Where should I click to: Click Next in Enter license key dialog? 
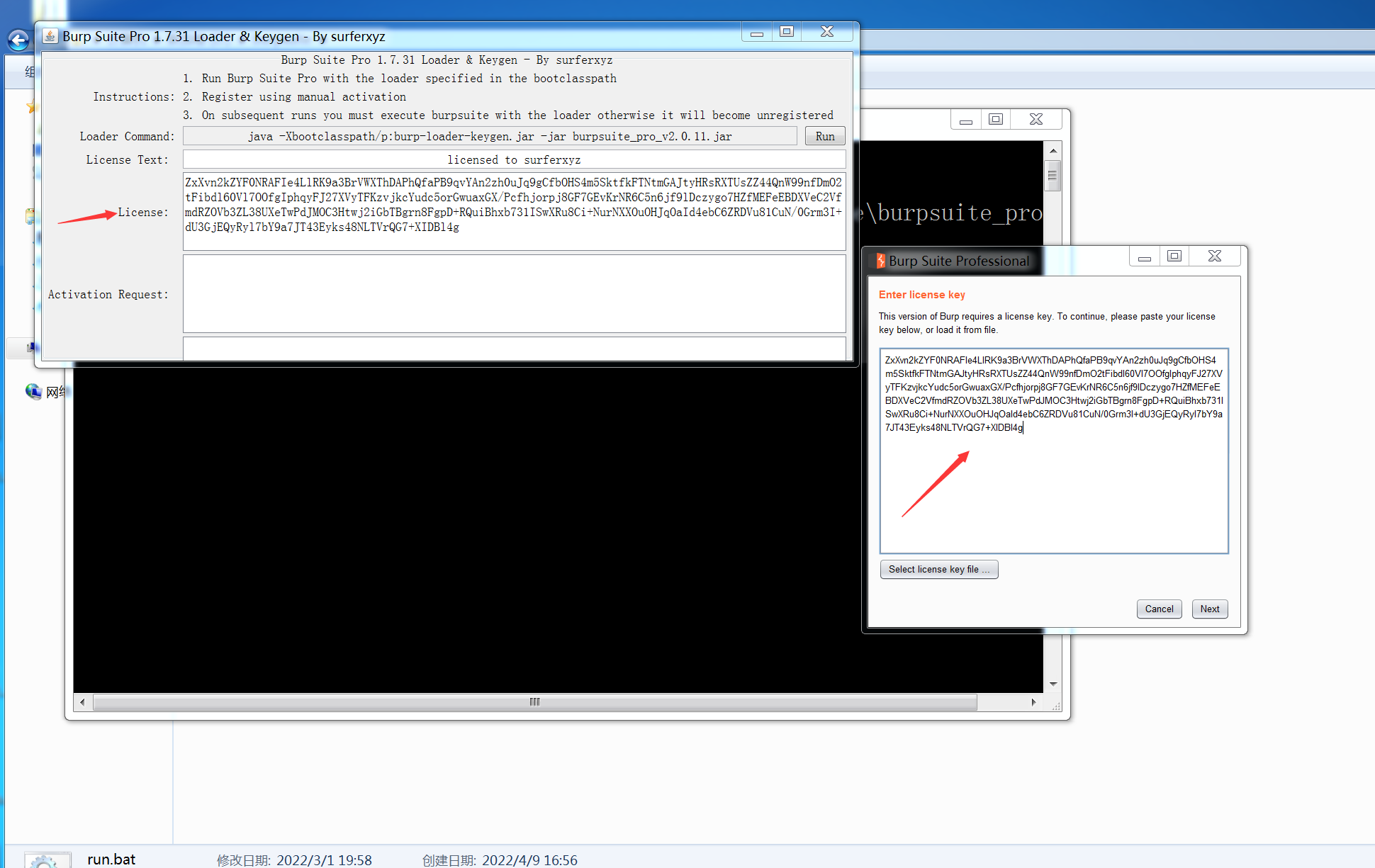(1210, 609)
